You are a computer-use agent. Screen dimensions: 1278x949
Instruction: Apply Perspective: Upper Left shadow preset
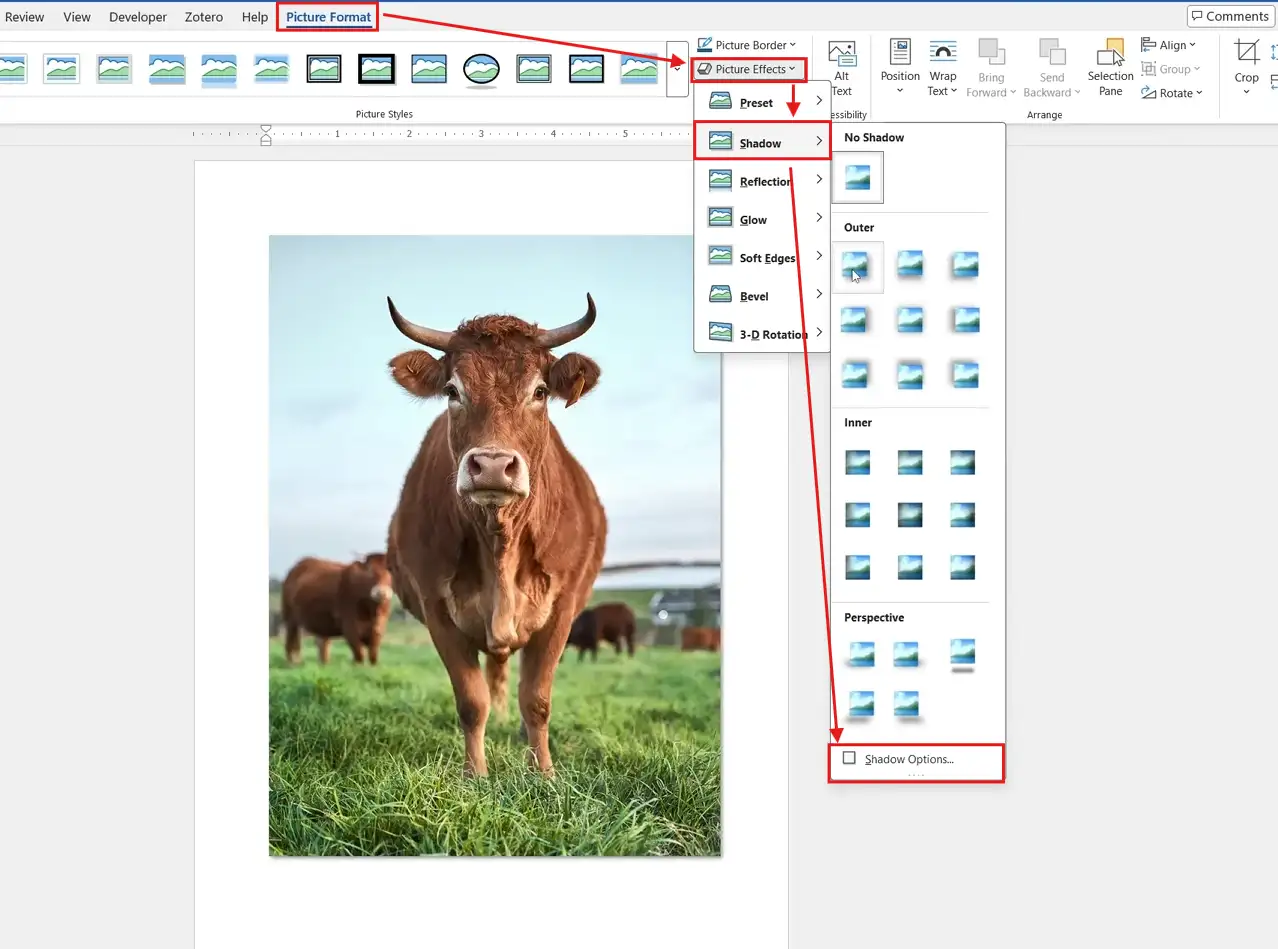pyautogui.click(x=859, y=656)
